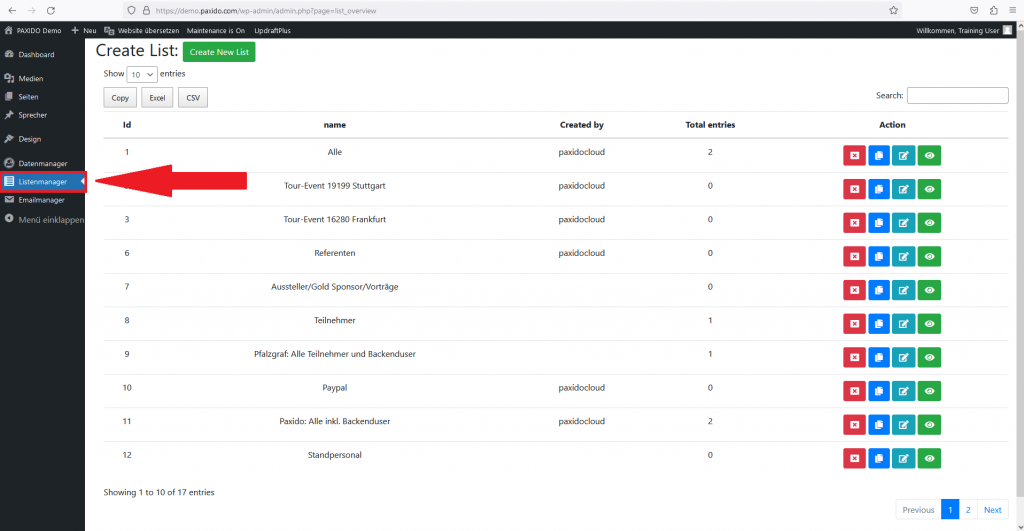The width and height of the screenshot is (1024, 531).
Task: View the 'Alle' list with eye icon
Action: click(929, 155)
